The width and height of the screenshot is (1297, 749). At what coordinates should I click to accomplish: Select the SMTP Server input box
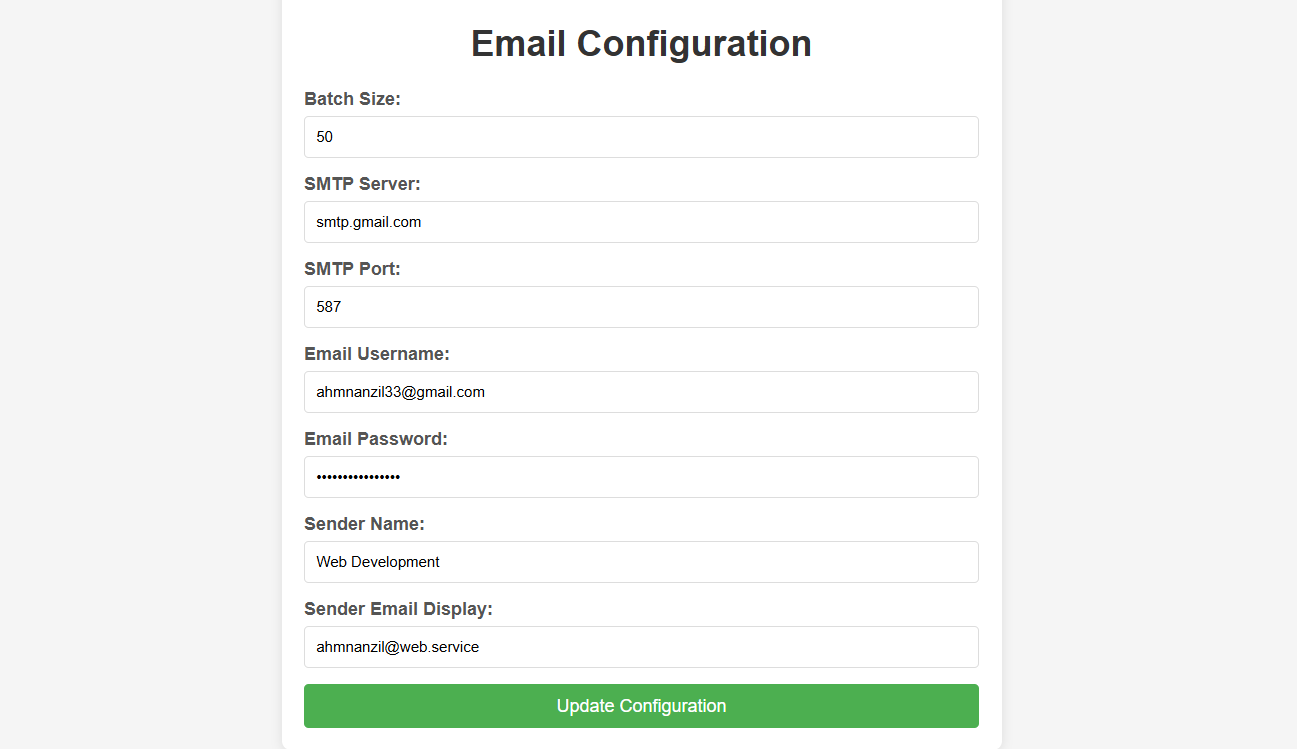pyautogui.click(x=641, y=222)
